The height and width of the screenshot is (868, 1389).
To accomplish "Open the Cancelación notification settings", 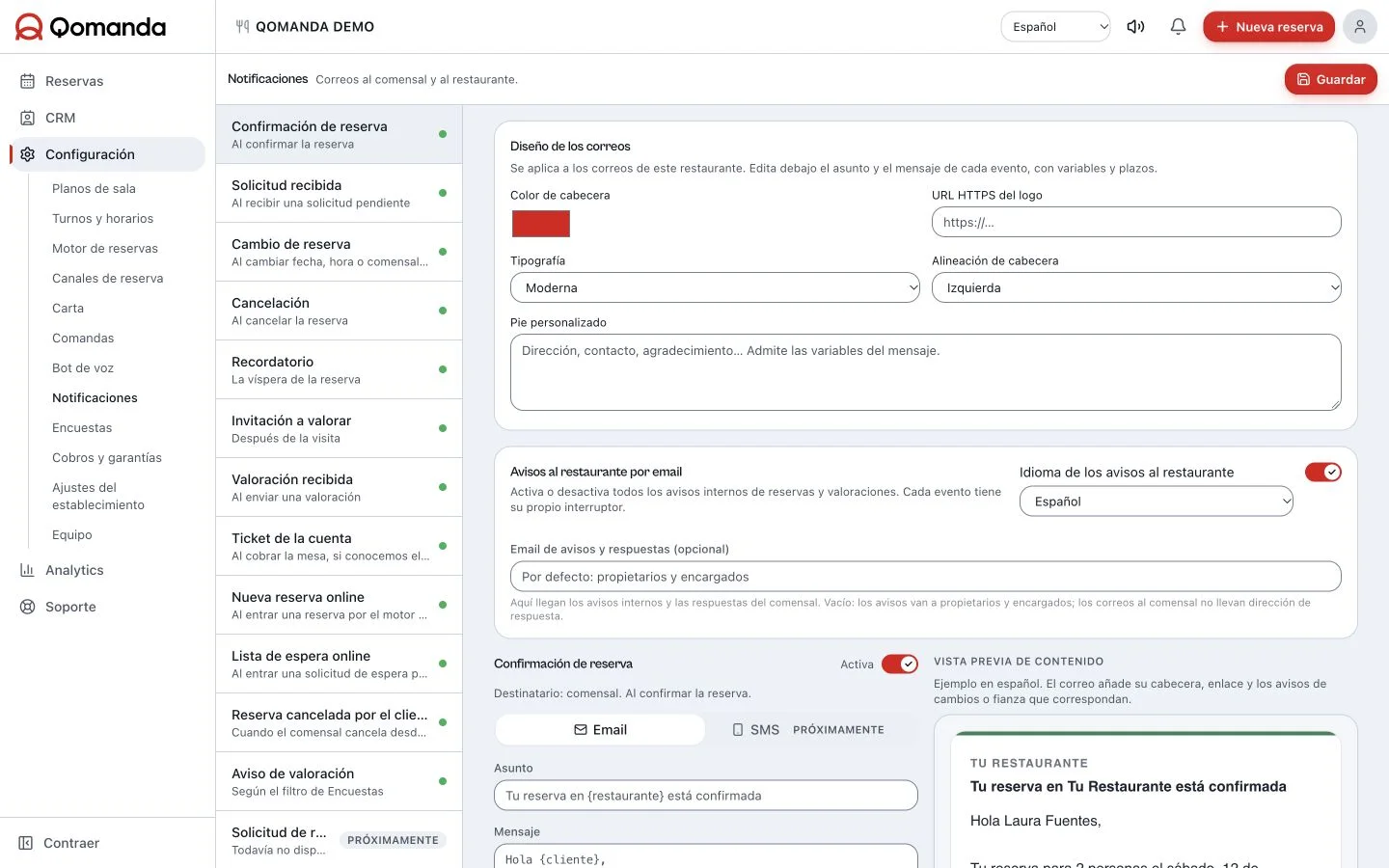I will 340,311.
